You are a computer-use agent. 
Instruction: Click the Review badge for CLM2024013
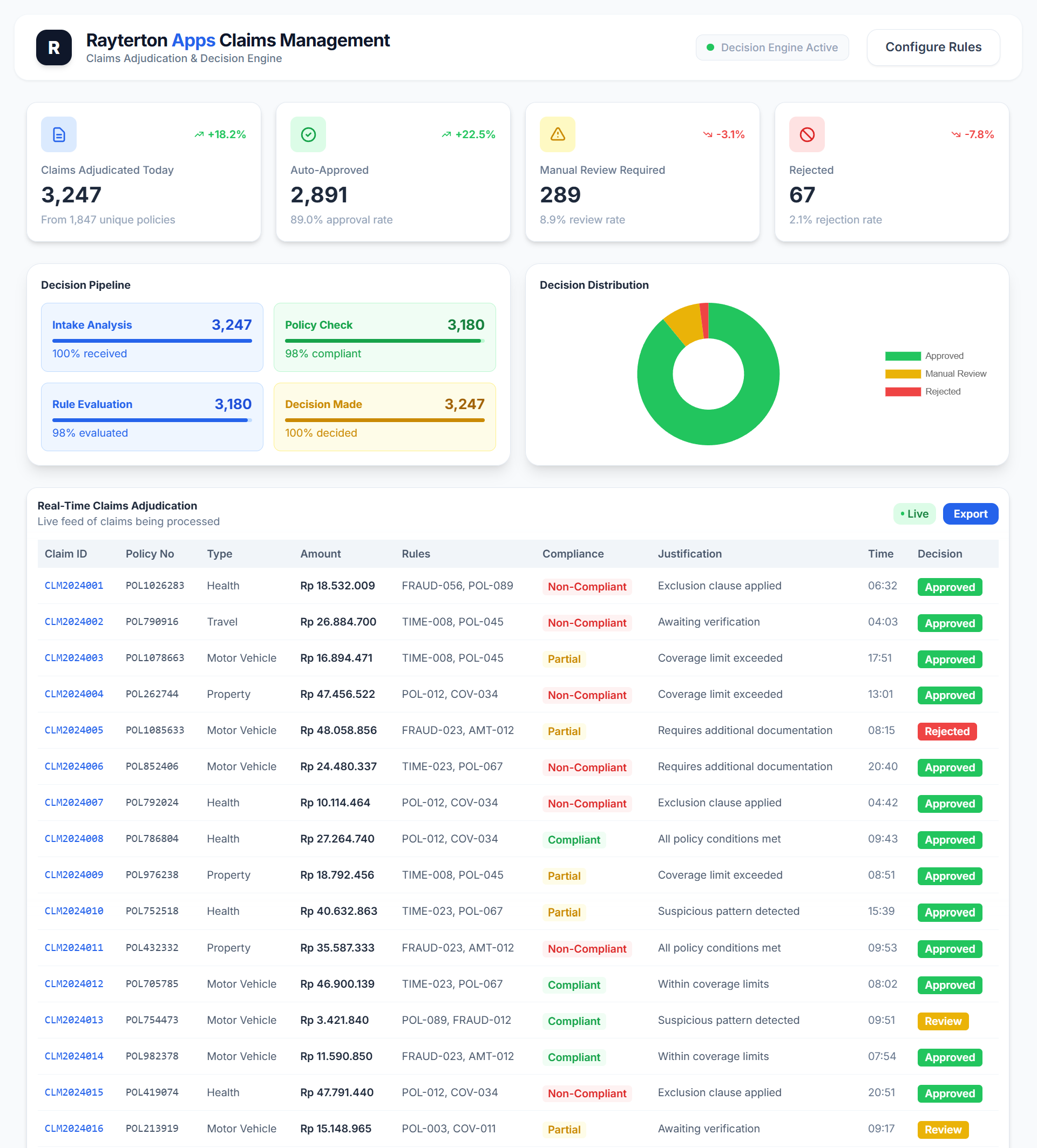click(x=943, y=1021)
